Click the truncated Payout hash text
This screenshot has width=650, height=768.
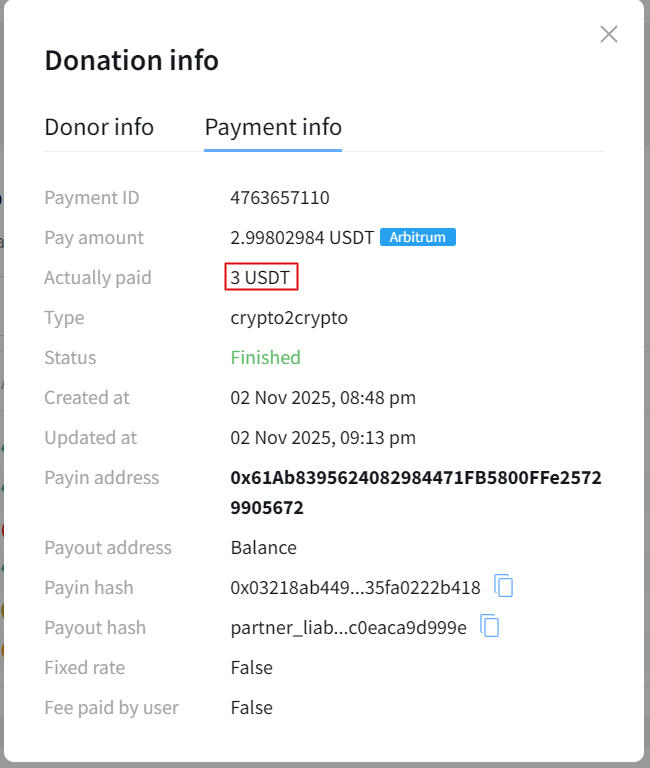(348, 627)
